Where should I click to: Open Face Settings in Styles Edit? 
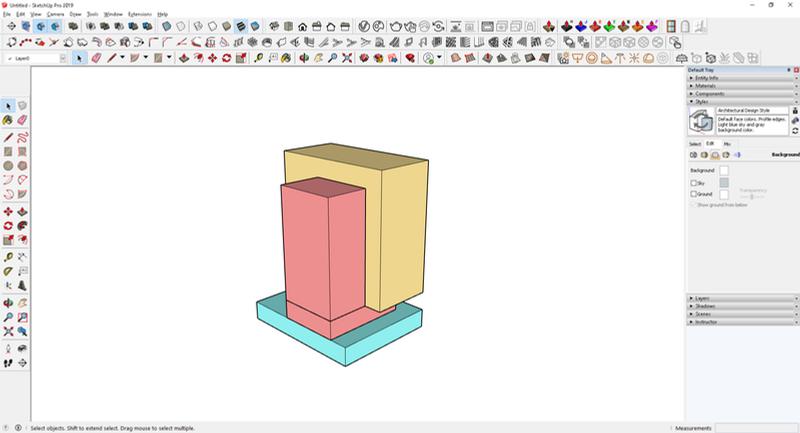click(704, 155)
